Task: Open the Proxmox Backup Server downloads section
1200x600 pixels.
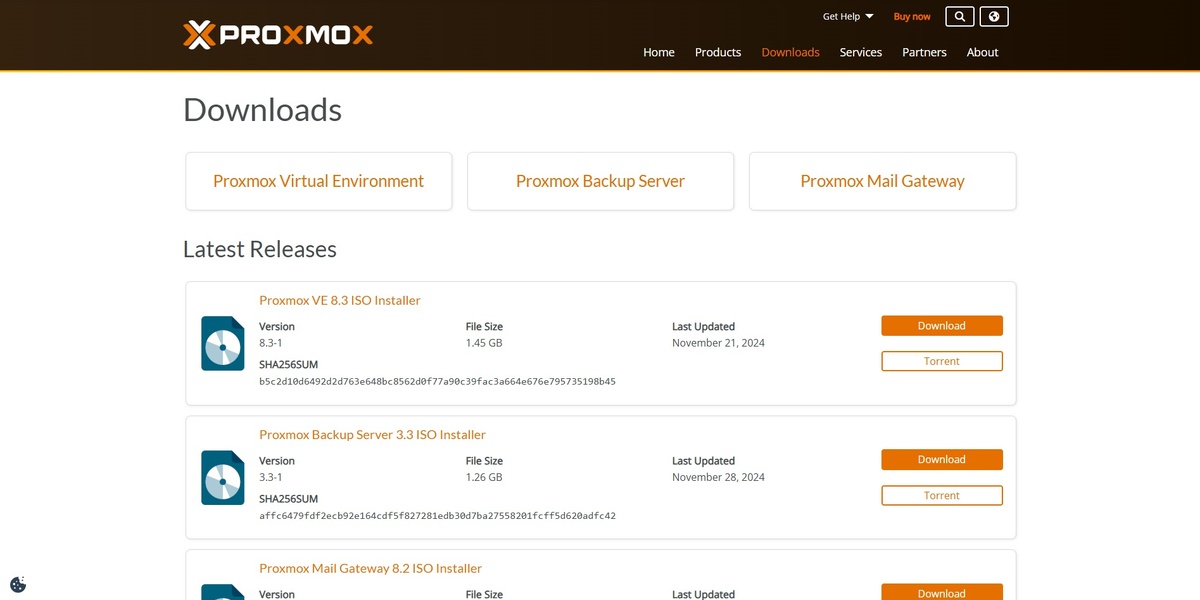Action: 600,181
